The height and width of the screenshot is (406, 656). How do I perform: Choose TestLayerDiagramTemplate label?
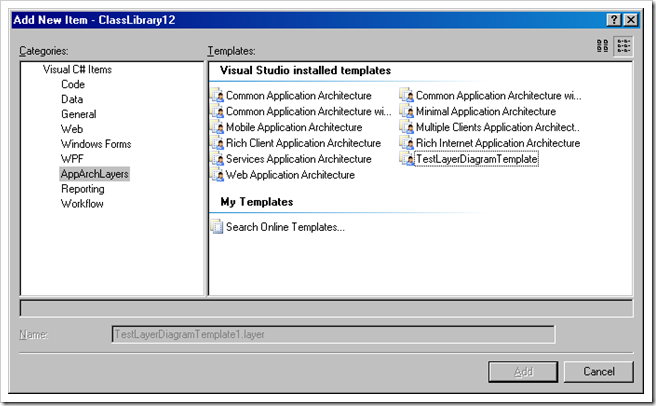coord(477,159)
